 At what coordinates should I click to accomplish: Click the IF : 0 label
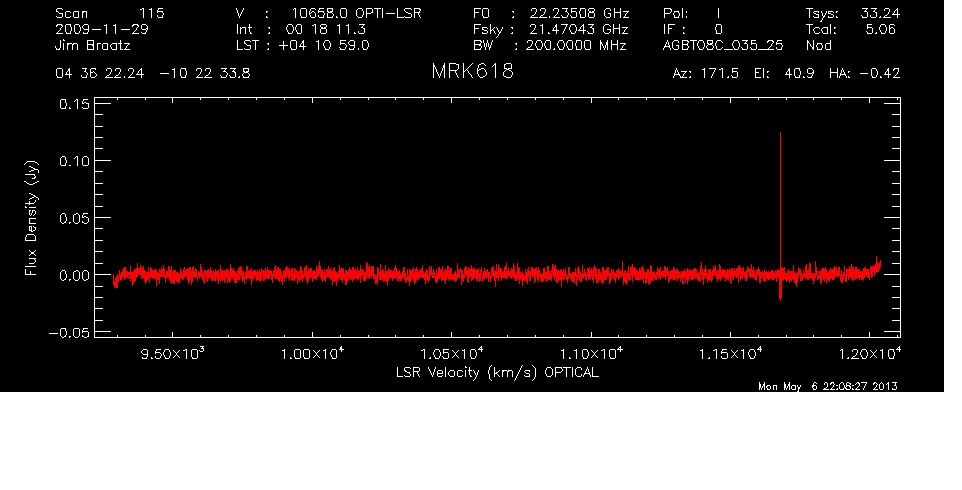point(693,29)
